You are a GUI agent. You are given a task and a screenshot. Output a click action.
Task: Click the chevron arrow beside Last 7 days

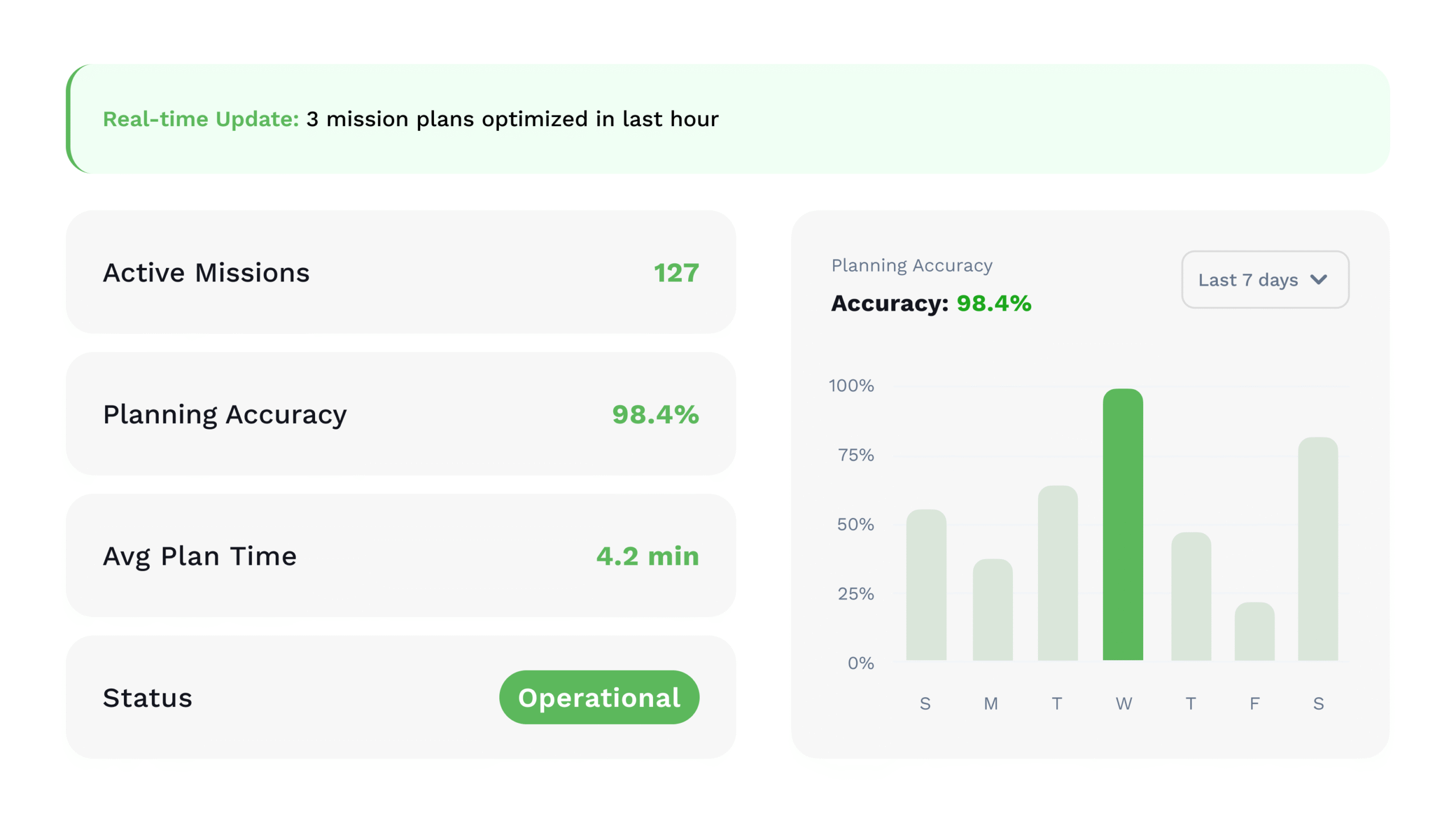pyautogui.click(x=1318, y=279)
